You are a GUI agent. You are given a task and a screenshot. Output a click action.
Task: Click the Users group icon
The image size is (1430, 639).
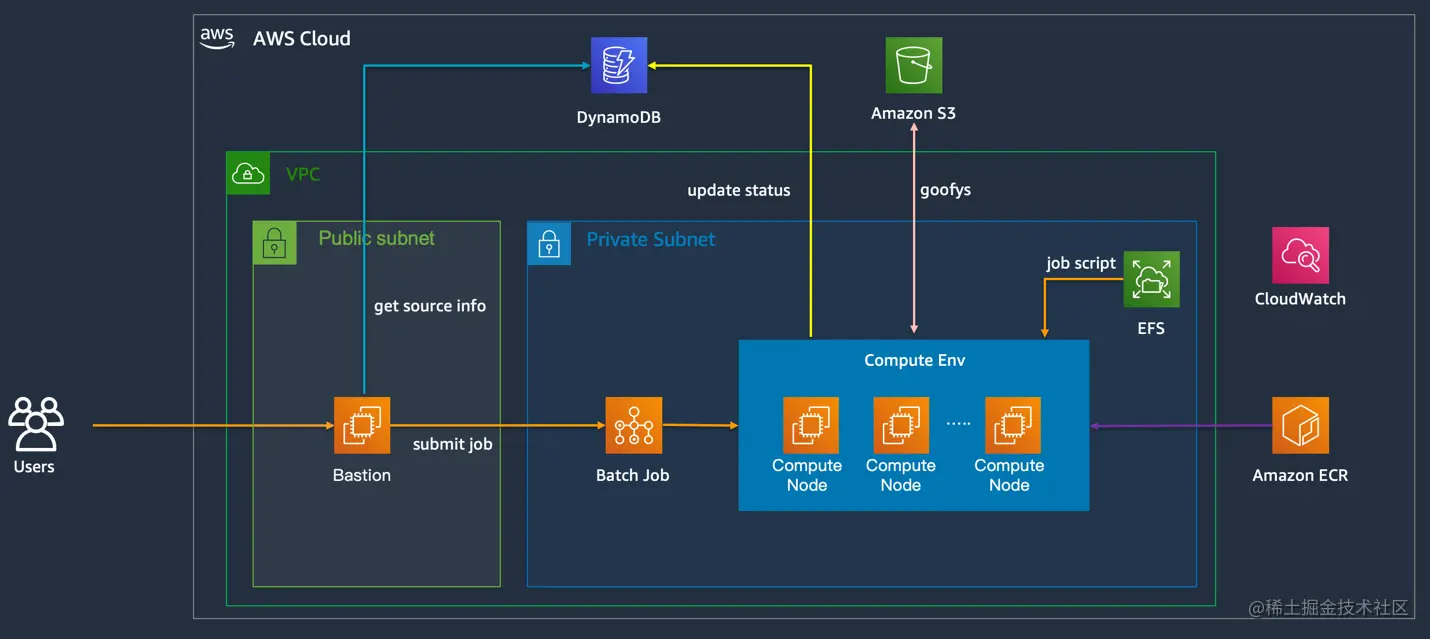[x=36, y=425]
